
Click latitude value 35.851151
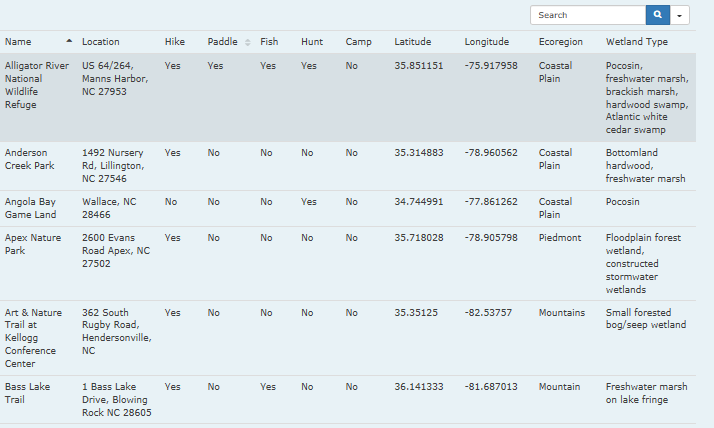[419, 66]
